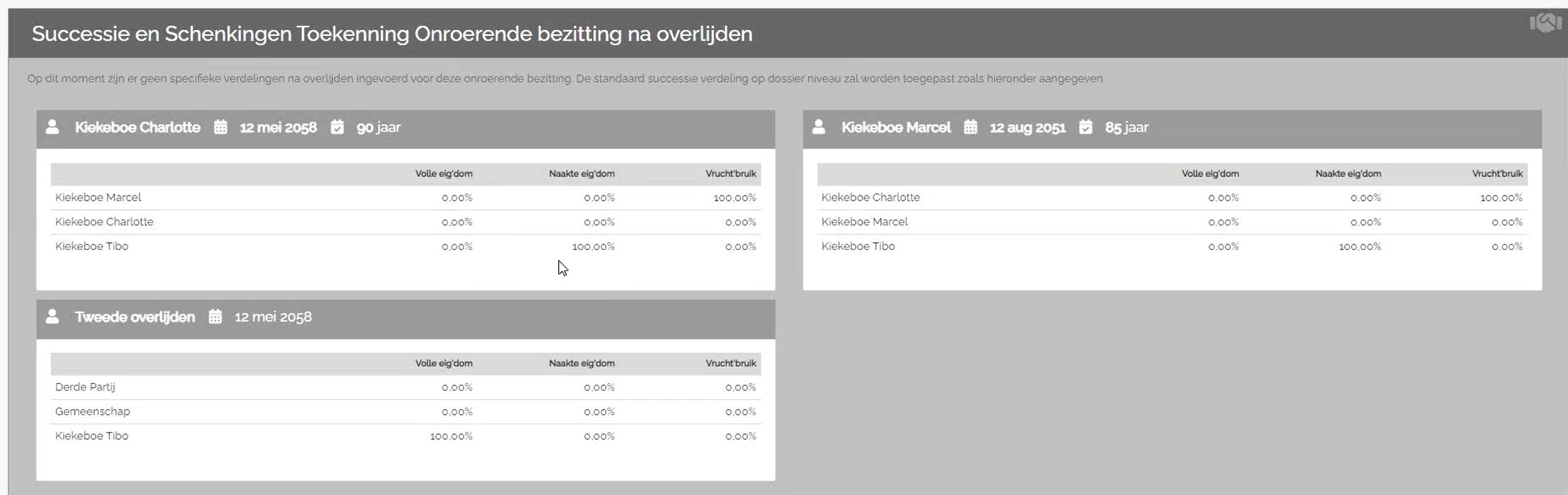Viewport: 1568px width, 495px height.
Task: Select the Kiekeboe Charlotte row in Marcel's table
Action: pos(1172,198)
